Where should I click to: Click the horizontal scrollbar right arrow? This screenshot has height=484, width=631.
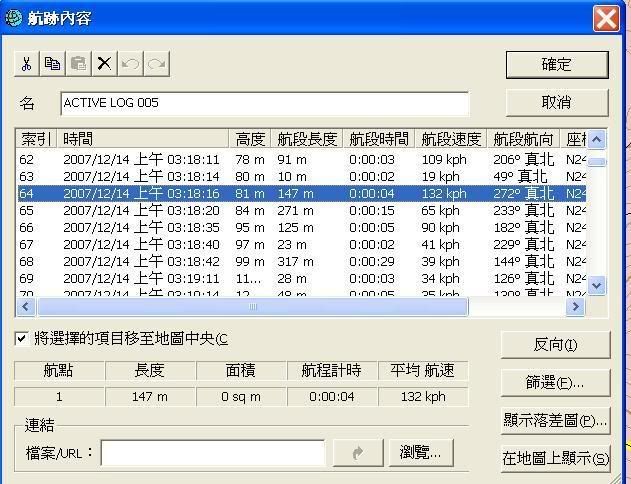(x=575, y=307)
